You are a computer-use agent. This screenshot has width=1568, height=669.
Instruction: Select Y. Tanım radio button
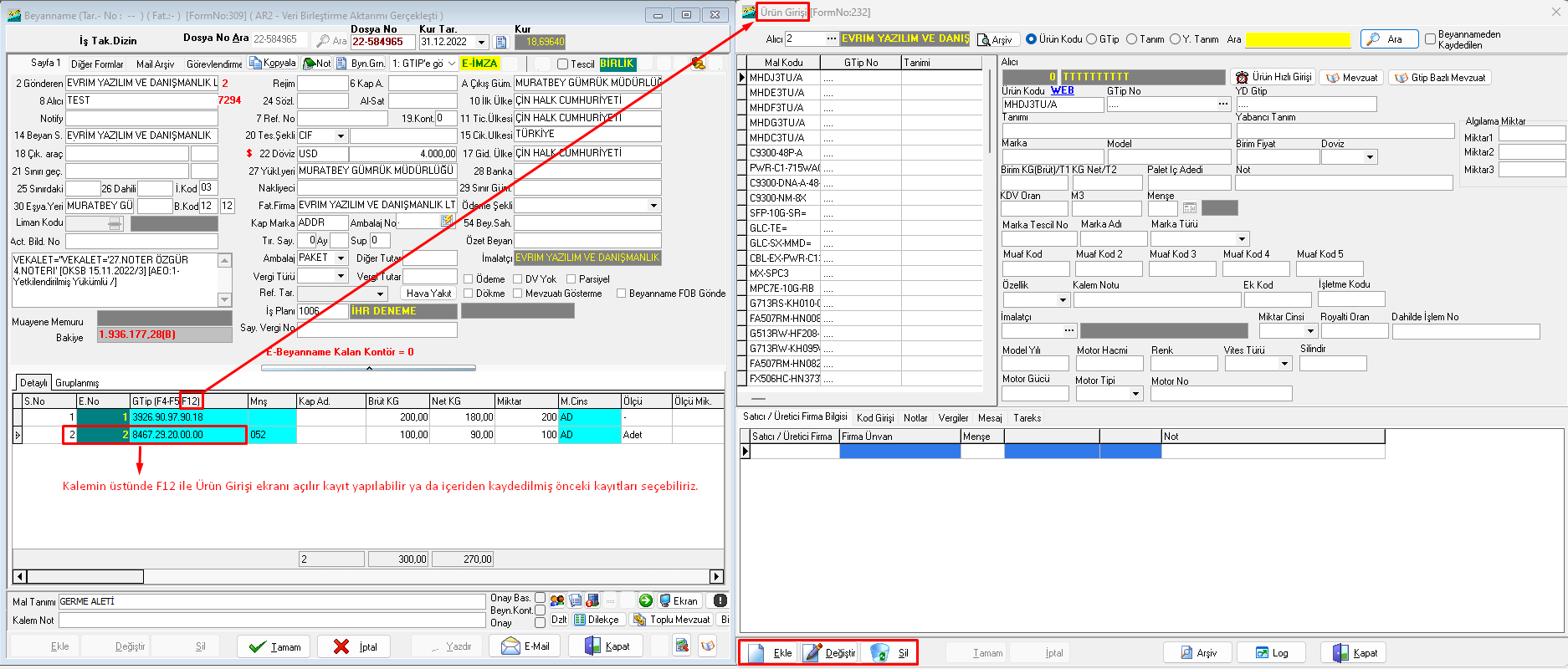pyautogui.click(x=1175, y=39)
